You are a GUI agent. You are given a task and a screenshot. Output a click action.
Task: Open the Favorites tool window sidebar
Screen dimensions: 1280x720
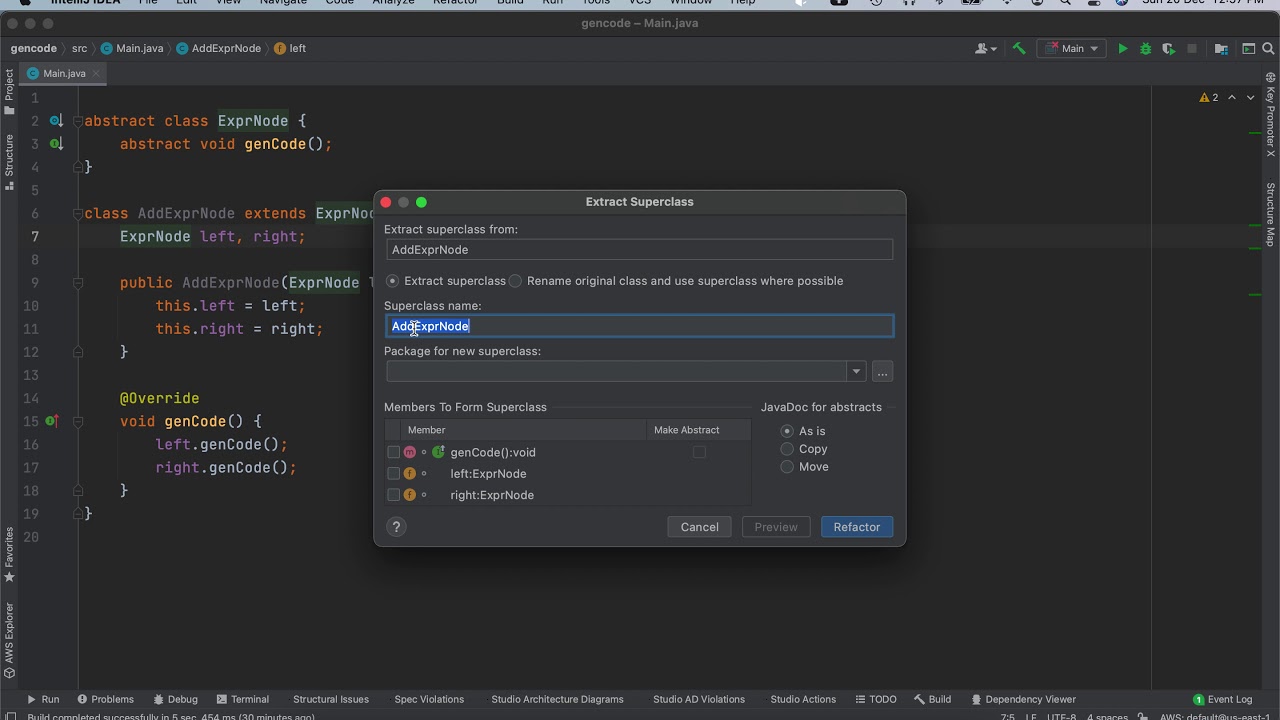point(9,553)
